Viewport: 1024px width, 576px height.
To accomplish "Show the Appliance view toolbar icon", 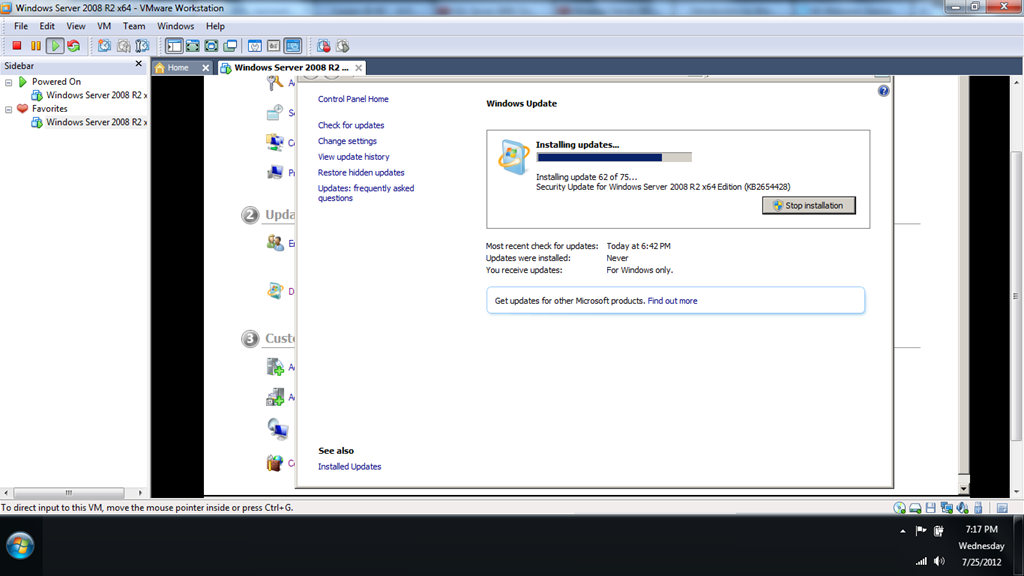I will [x=274, y=46].
